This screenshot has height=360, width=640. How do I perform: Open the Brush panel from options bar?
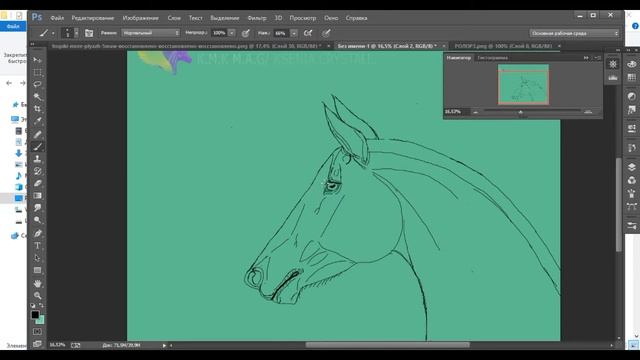[89, 33]
